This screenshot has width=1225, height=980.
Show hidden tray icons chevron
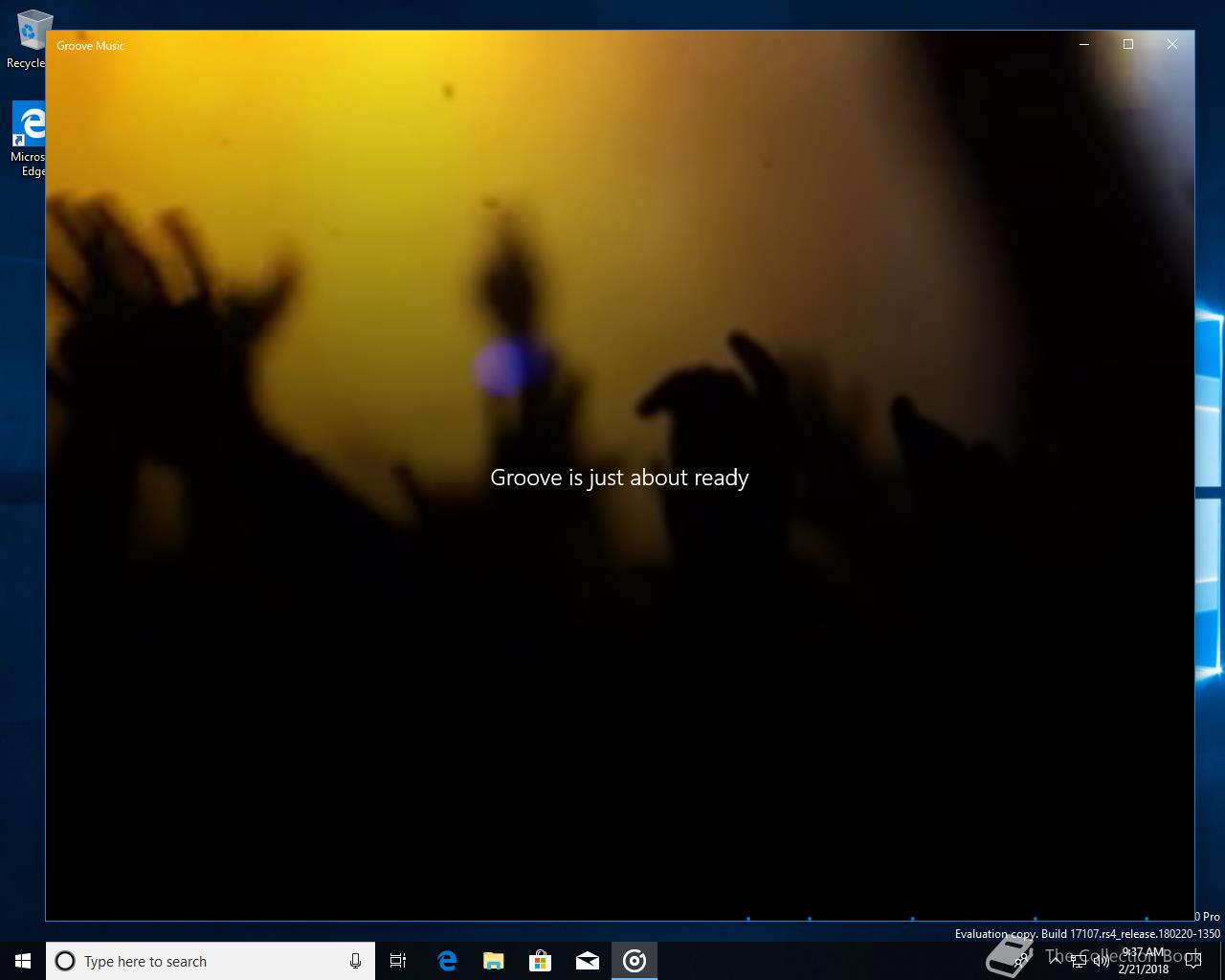pos(1057,961)
